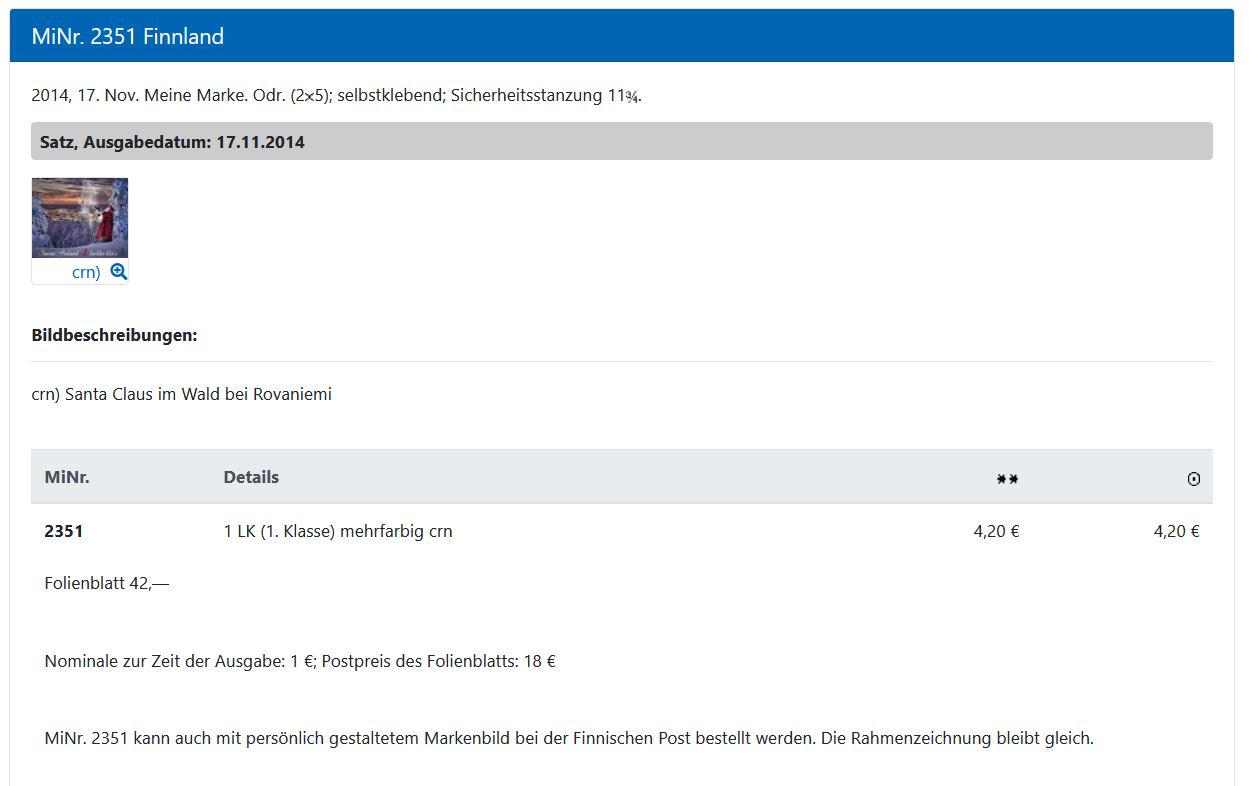Viewport: 1258px width, 786px height.
Task: Click the 'Folienblatt 42,—' line
Action: tap(107, 583)
